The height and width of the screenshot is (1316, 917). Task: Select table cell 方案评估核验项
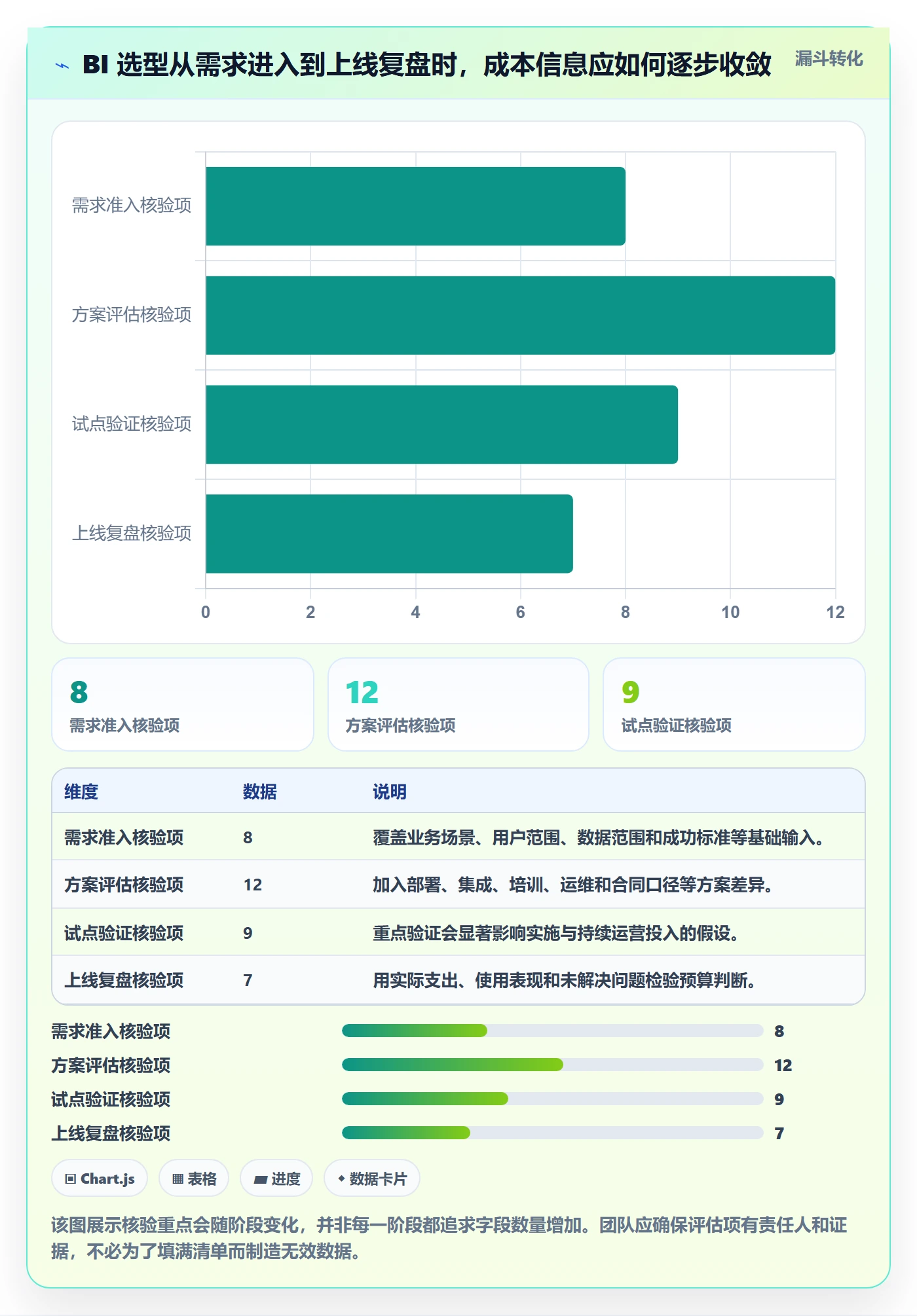124,885
